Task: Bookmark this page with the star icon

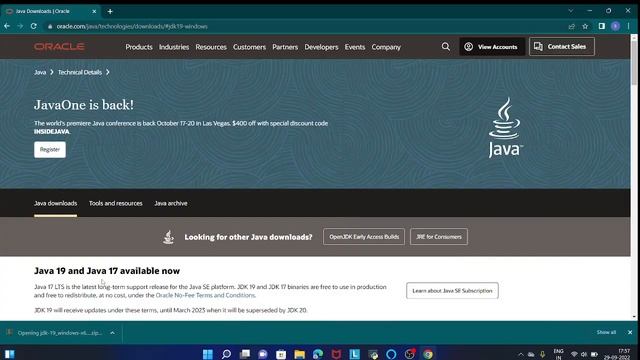Action: 585,26
